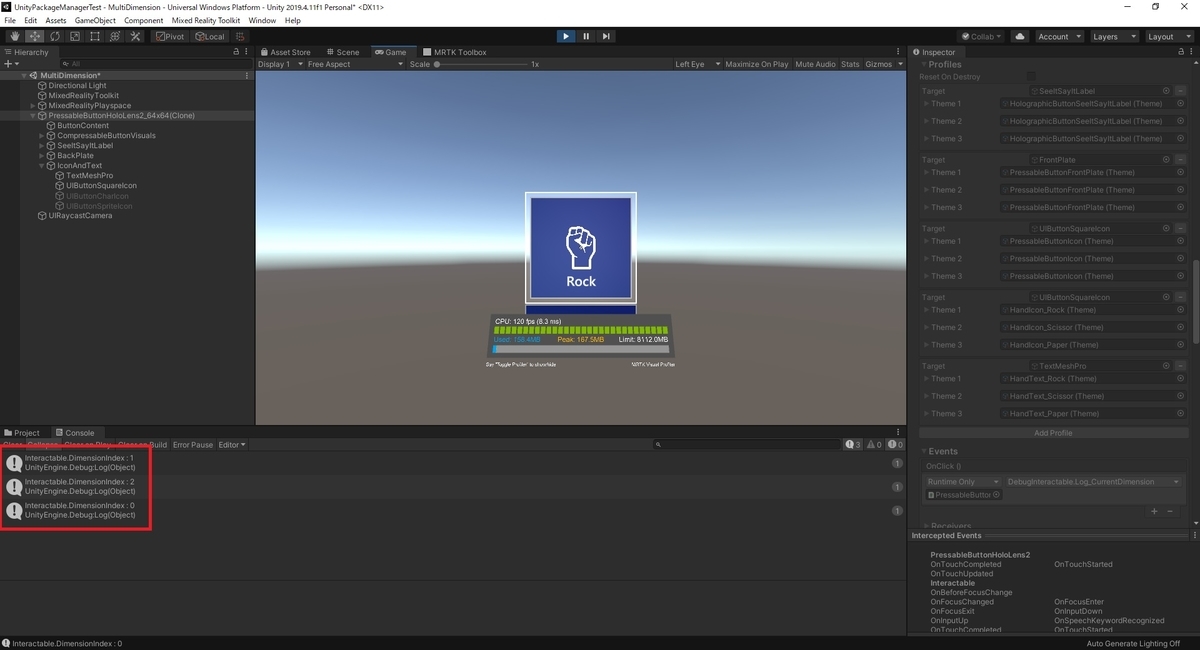Open the Gizmos dropdown

tap(883, 64)
